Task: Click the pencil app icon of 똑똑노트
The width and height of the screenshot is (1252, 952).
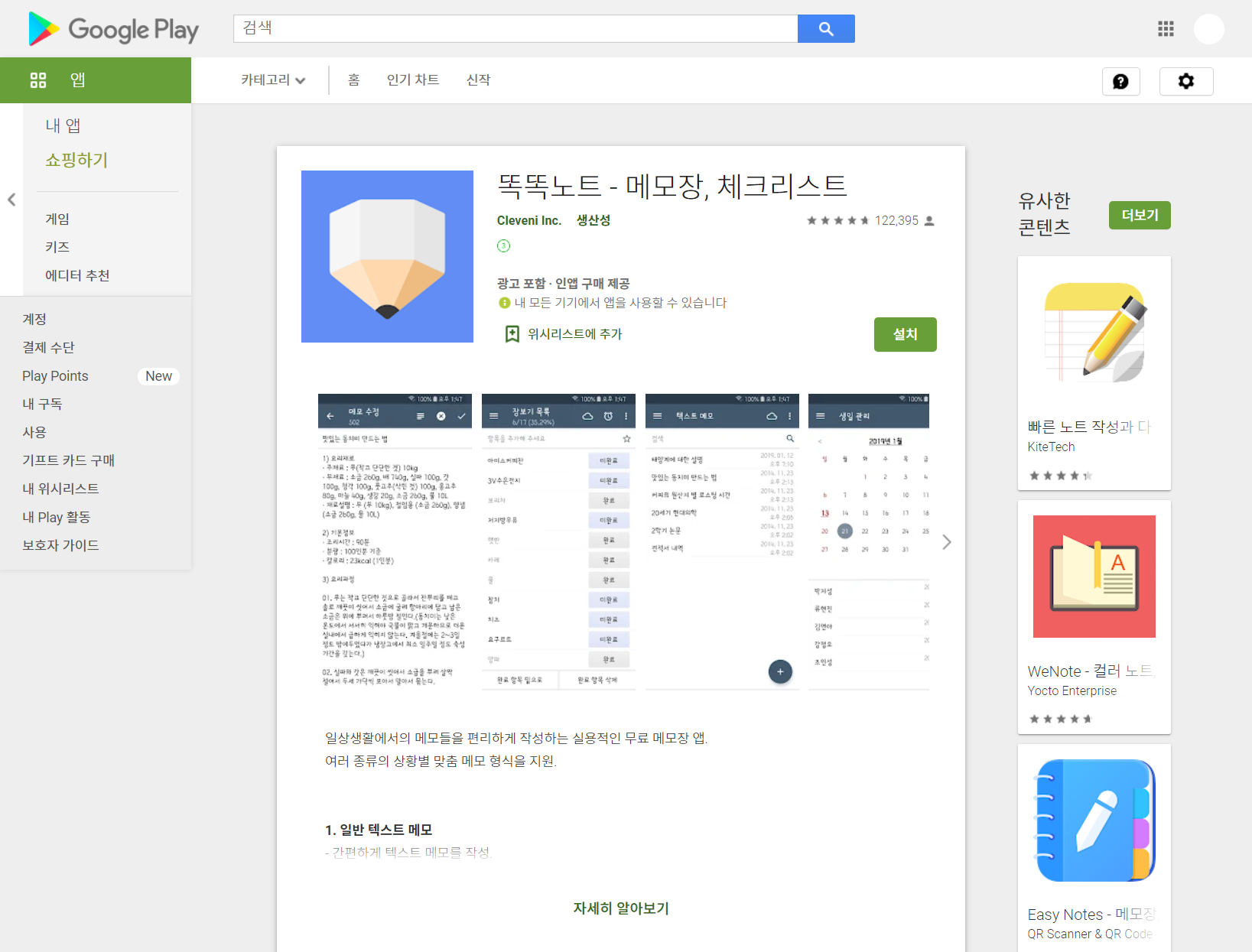Action: coord(387,256)
